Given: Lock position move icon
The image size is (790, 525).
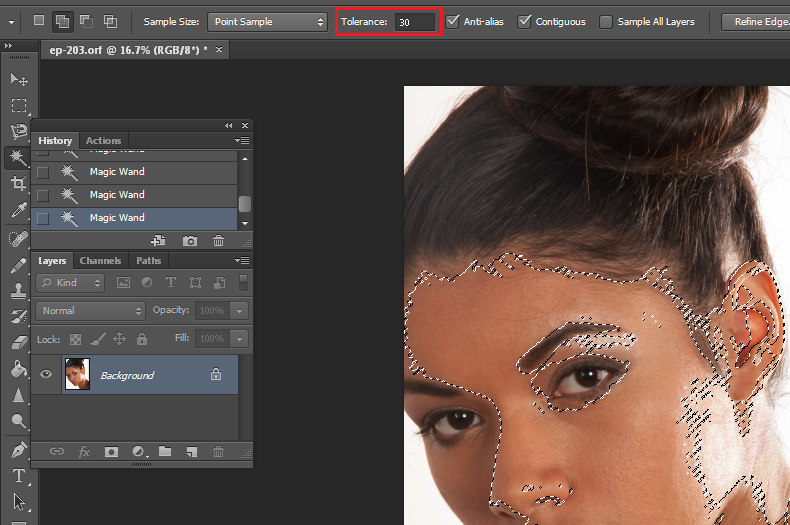Looking at the screenshot, I should pos(119,339).
